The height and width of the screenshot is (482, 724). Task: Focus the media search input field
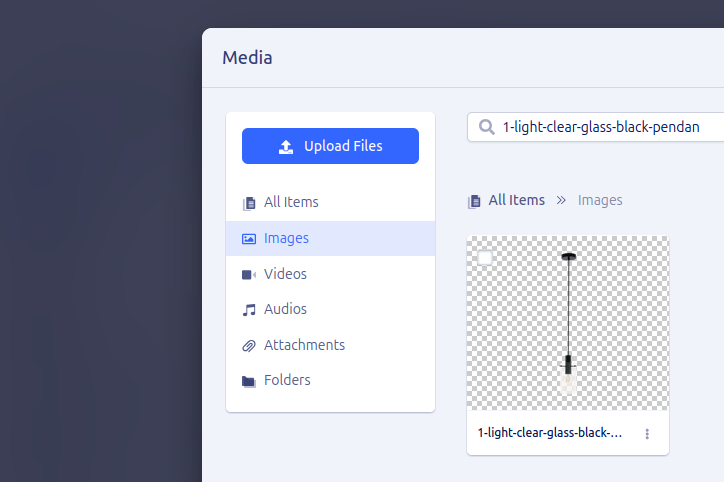[x=600, y=127]
